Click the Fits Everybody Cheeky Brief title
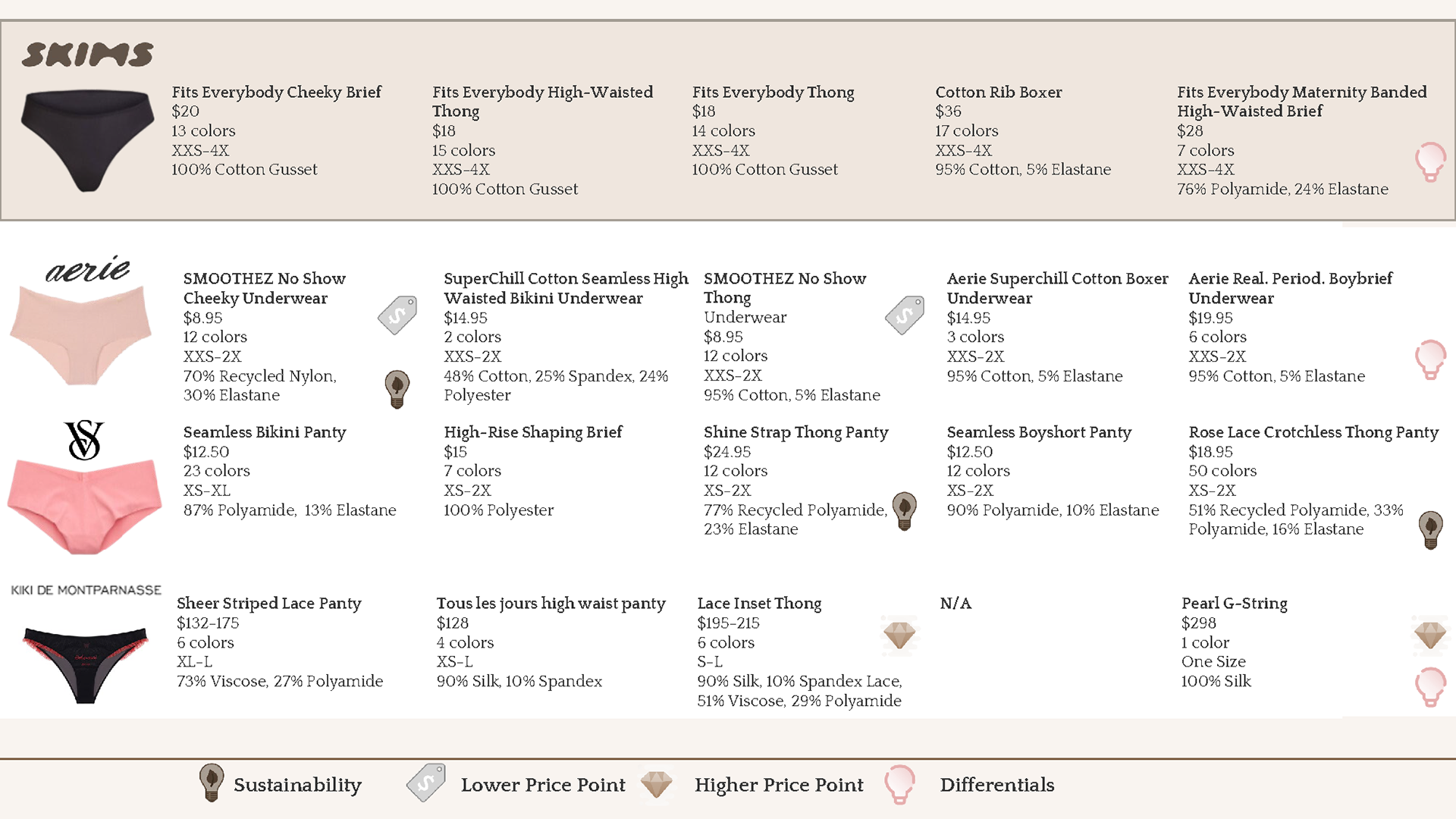1456x819 pixels. pyautogui.click(x=276, y=93)
